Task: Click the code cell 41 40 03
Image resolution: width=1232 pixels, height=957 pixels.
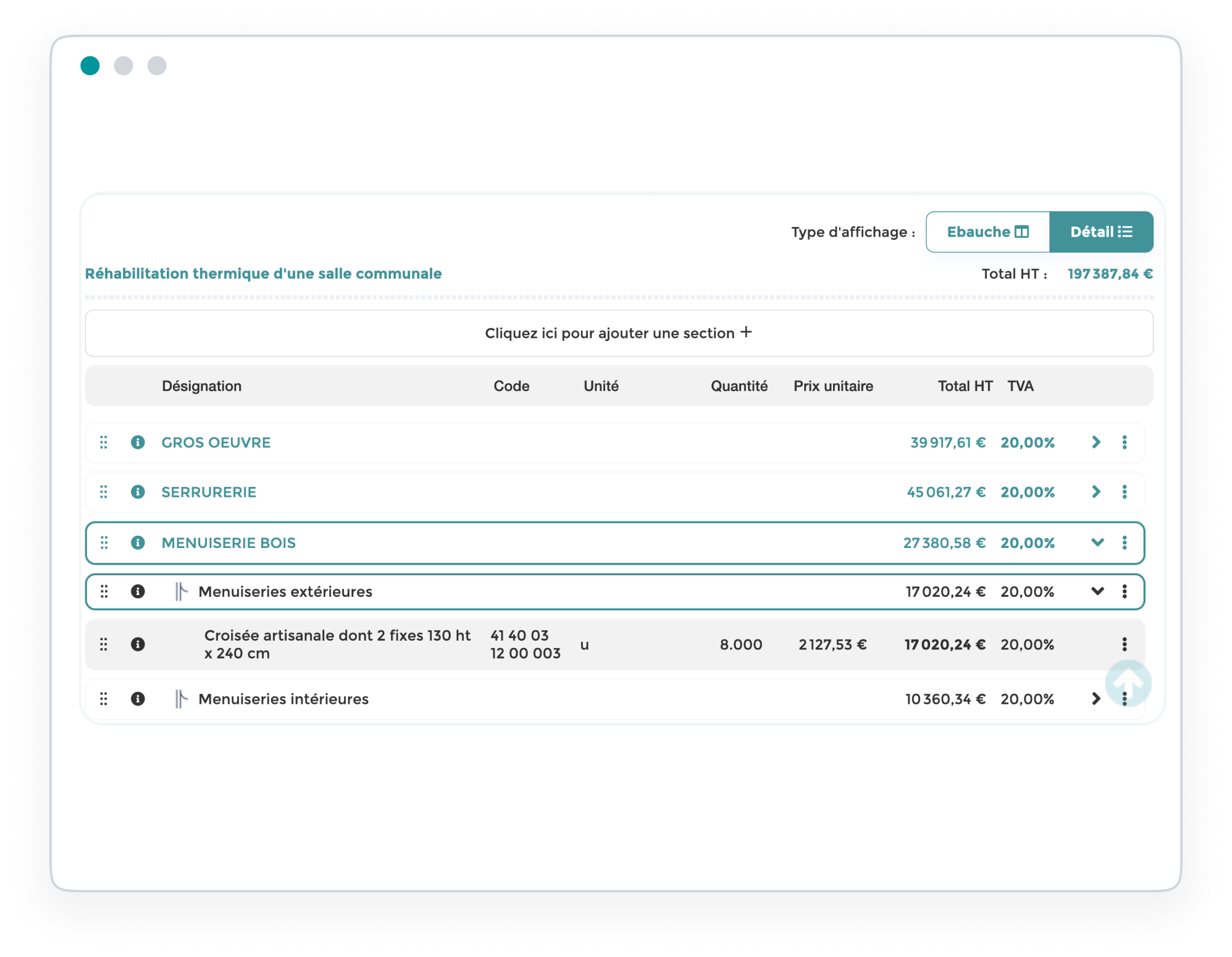Action: (525, 644)
